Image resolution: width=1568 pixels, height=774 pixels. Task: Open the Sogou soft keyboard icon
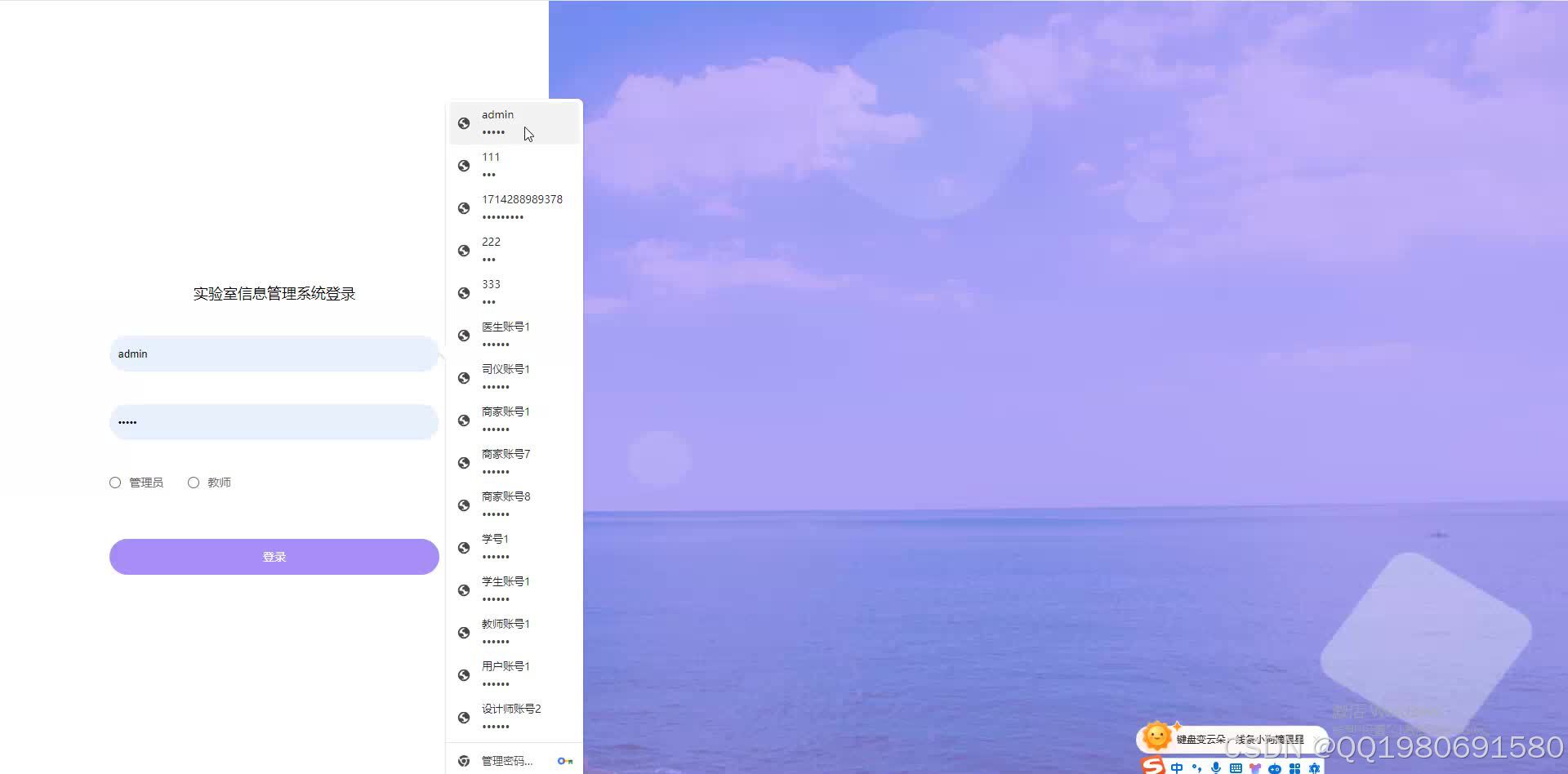click(1236, 767)
